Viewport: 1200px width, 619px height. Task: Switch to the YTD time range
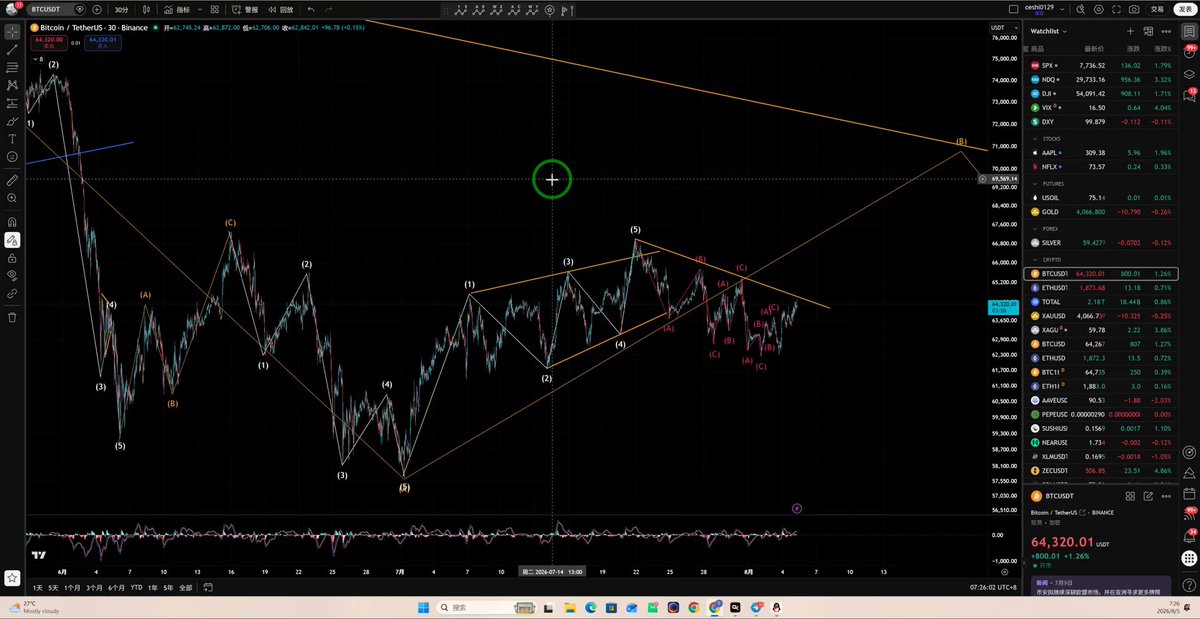point(136,588)
